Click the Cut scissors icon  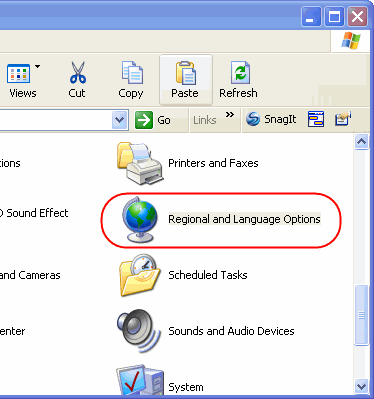click(78, 72)
